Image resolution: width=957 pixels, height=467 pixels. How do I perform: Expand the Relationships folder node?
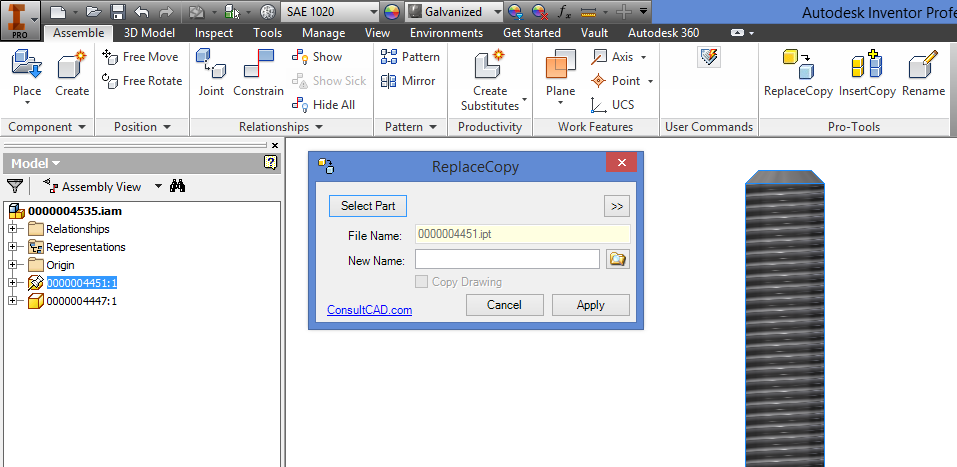12,229
